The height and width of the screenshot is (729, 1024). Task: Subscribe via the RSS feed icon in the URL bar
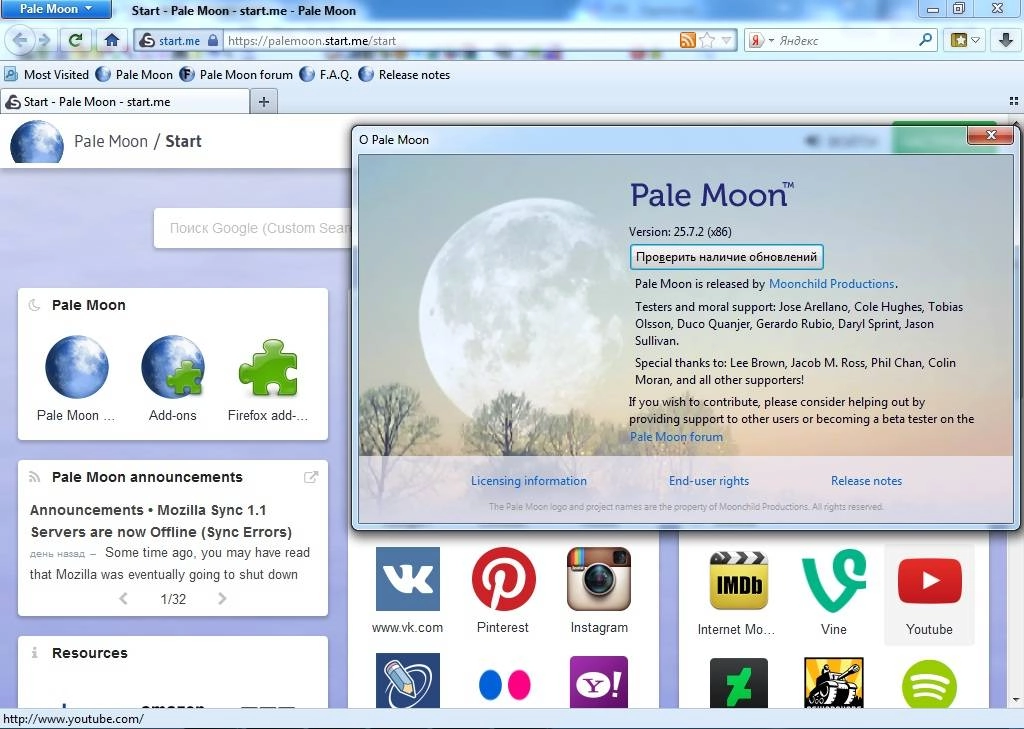pyautogui.click(x=688, y=40)
